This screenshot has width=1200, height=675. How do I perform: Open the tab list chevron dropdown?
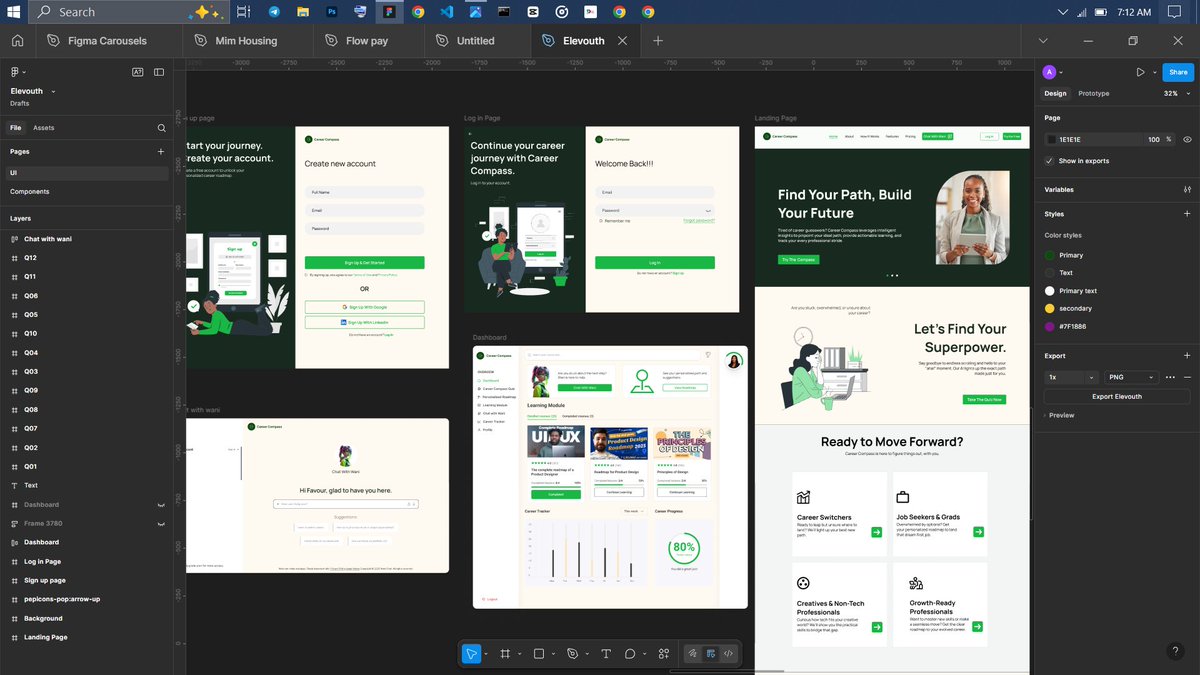pyautogui.click(x=1043, y=41)
